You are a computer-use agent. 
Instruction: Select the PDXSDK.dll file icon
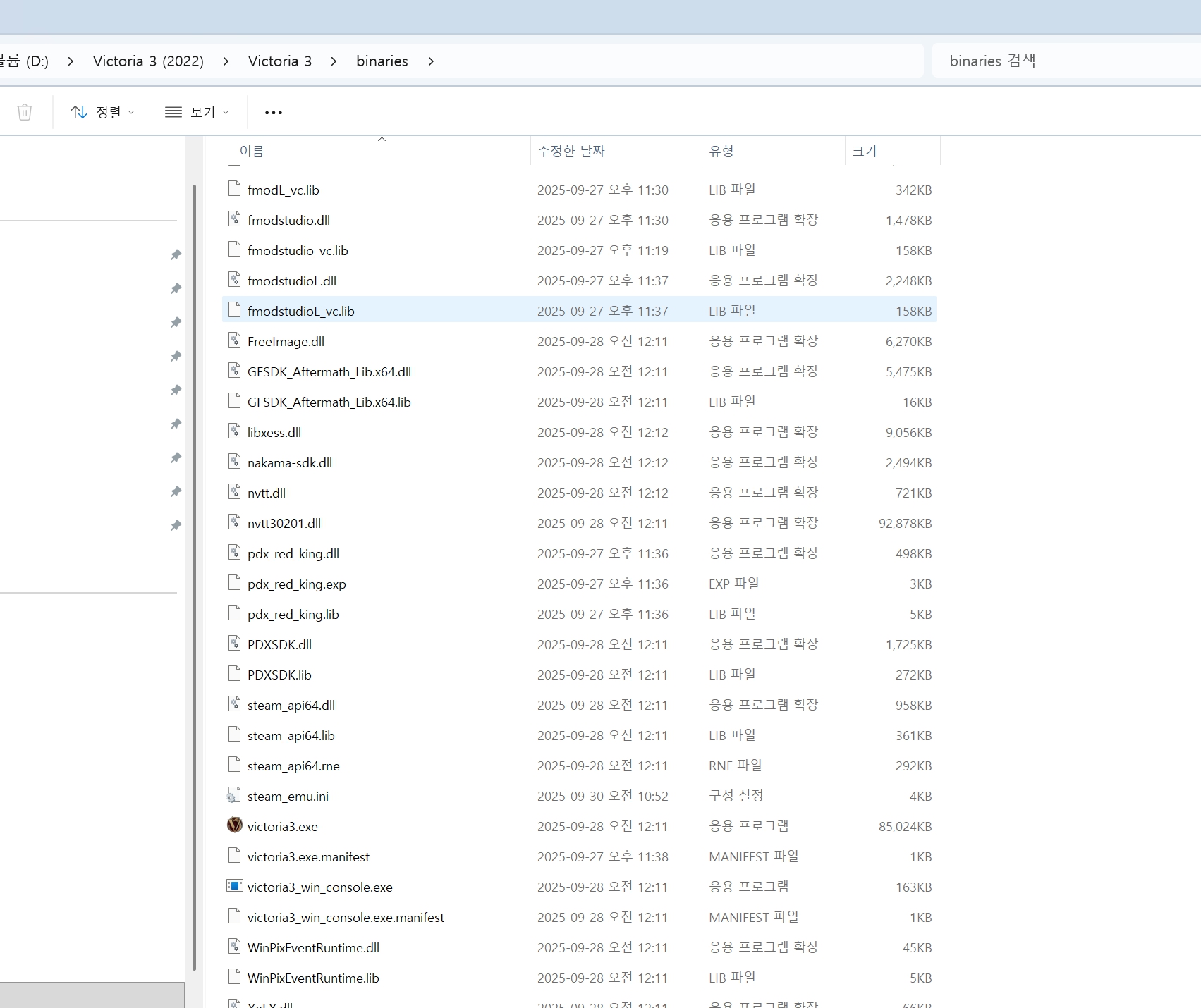234,644
